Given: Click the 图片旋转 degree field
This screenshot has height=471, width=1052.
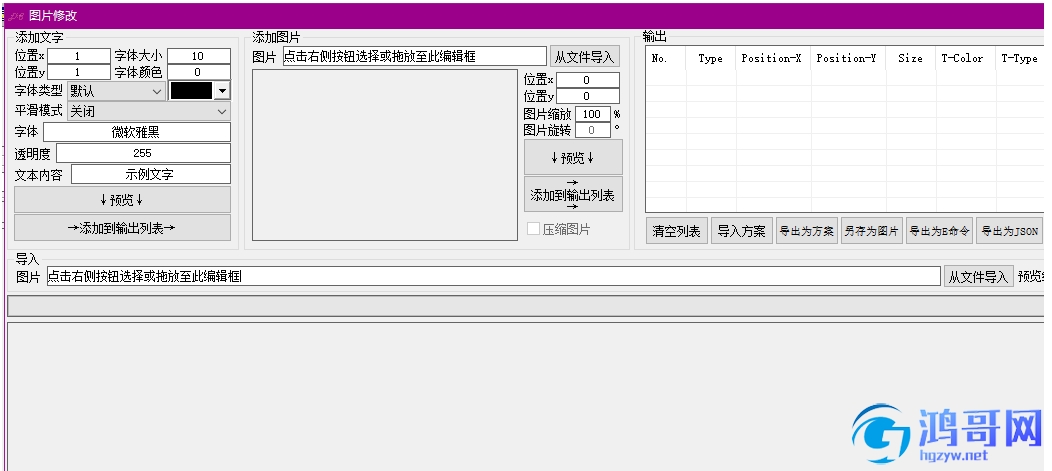Looking at the screenshot, I should pos(593,130).
